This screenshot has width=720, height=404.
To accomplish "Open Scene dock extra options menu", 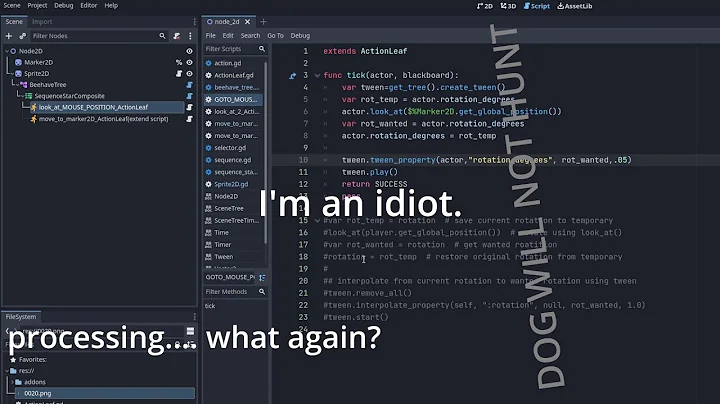I will point(190,36).
